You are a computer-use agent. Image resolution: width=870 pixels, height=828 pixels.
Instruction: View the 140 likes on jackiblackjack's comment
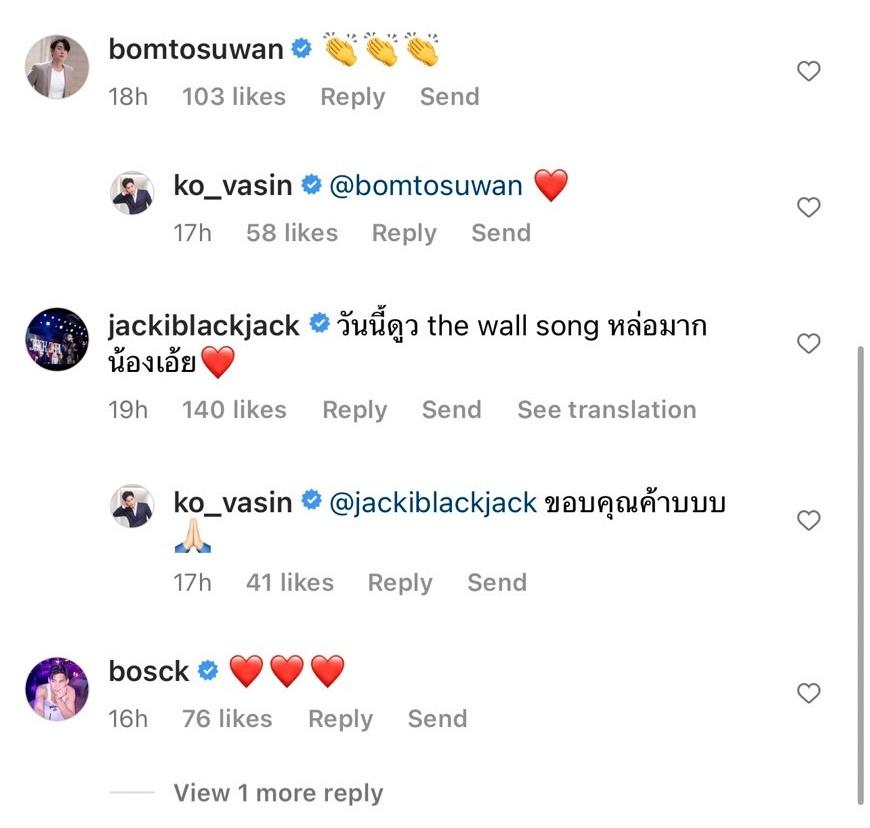click(234, 410)
